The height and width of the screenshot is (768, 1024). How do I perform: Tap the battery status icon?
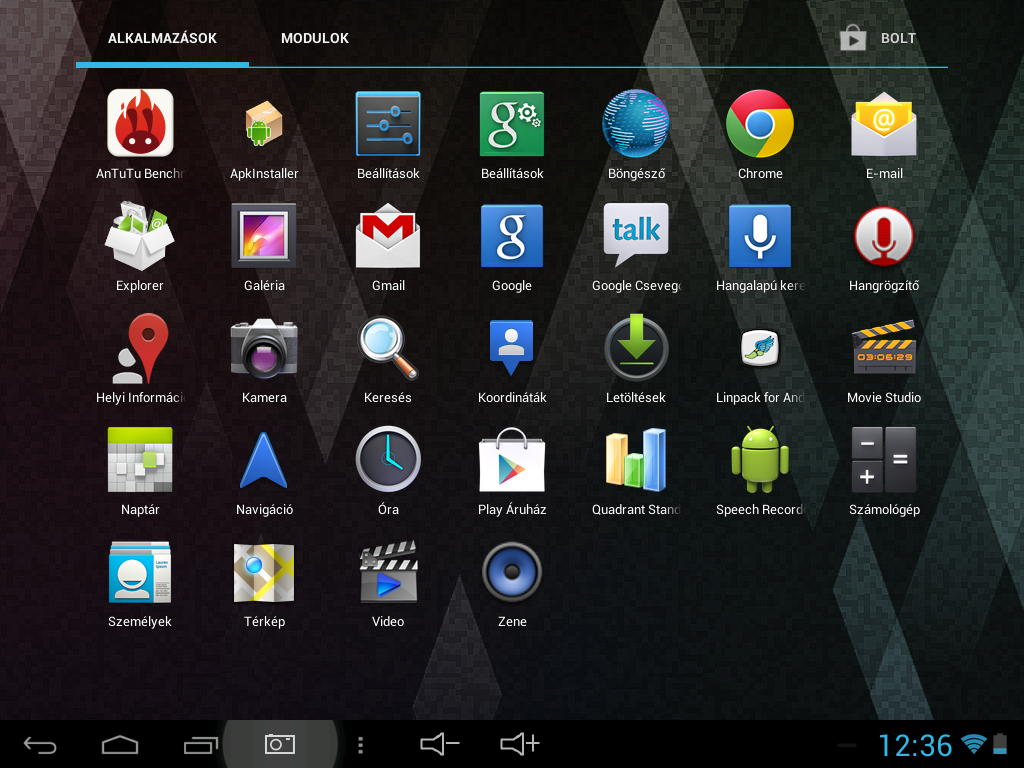coord(1000,744)
